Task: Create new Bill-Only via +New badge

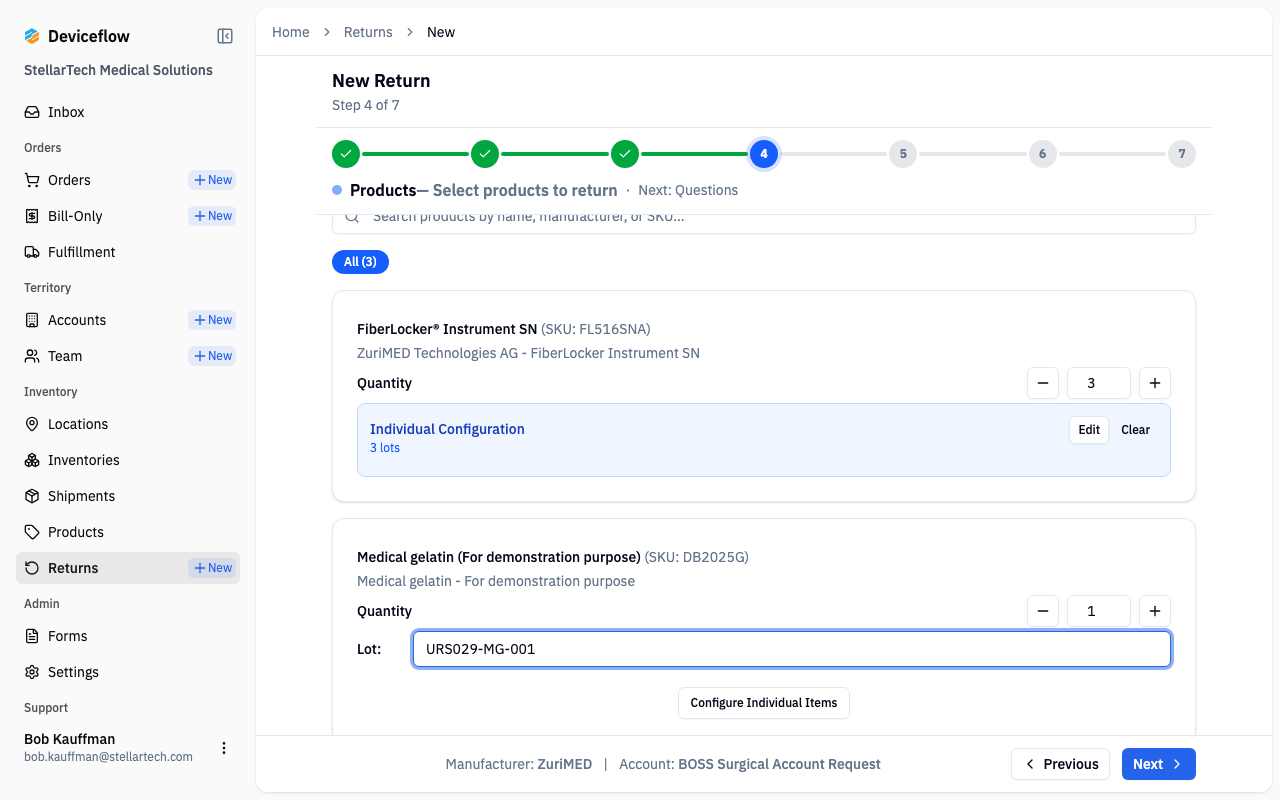Action: coord(212,216)
